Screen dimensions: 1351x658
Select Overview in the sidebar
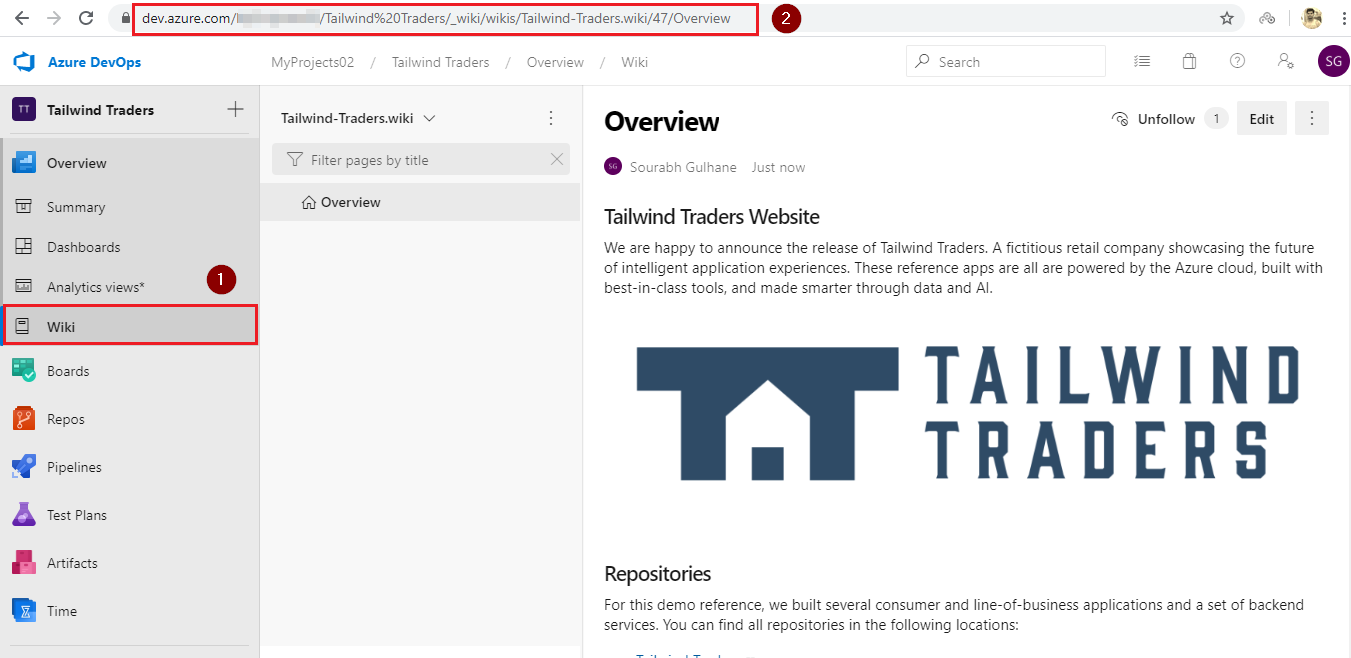coord(129,163)
